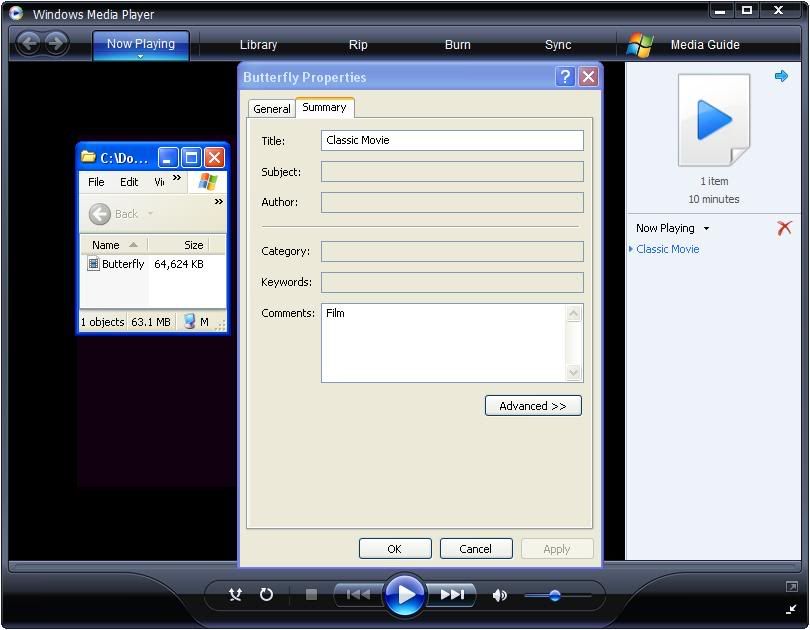This screenshot has height=630, width=810.
Task: Open the File menu in Explorer window
Action: click(96, 182)
